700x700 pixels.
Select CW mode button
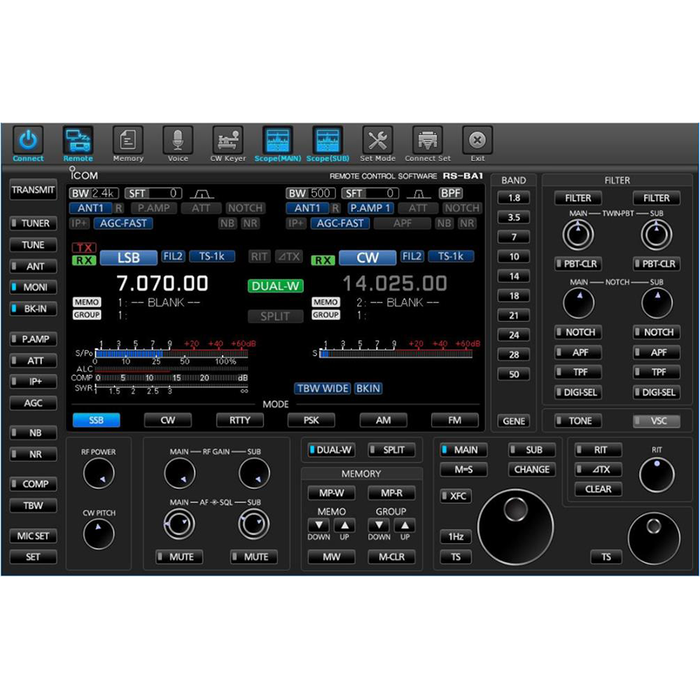coord(168,420)
